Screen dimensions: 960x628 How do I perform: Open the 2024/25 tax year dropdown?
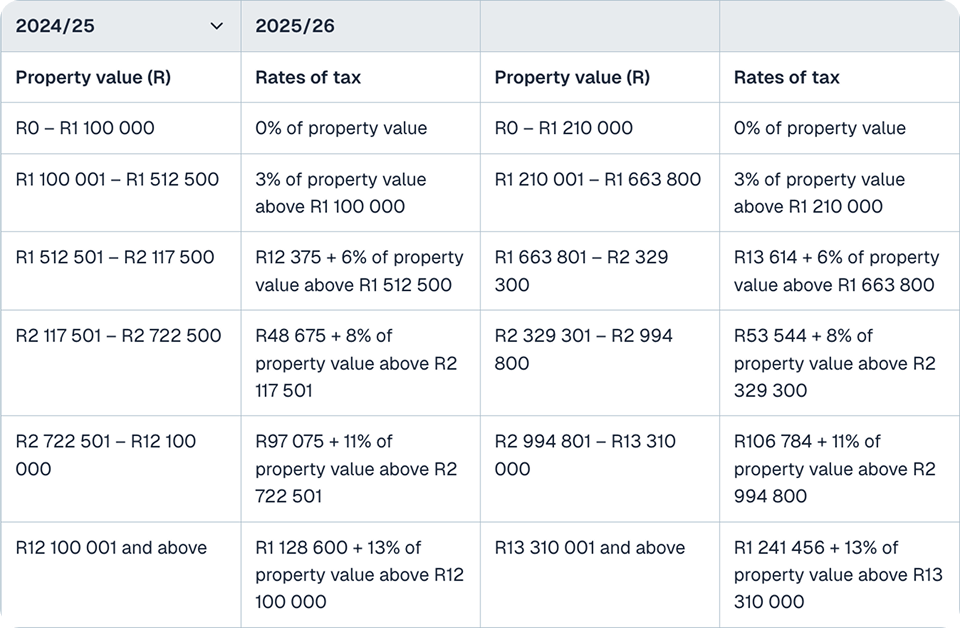[119, 26]
